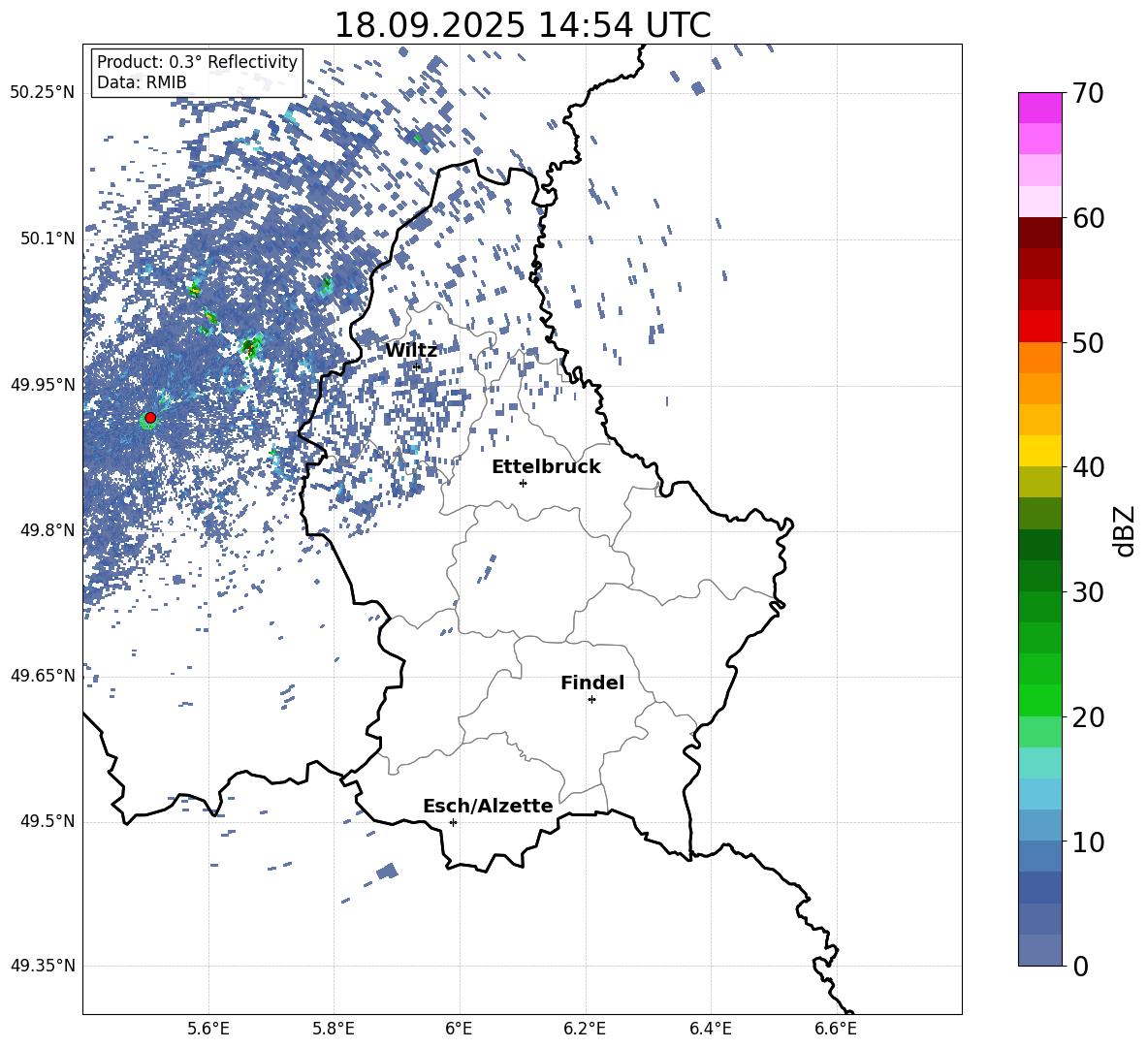Image resolution: width=1148 pixels, height=1048 pixels.
Task: Click the Esch/Alzette city label
Action: coord(488,806)
